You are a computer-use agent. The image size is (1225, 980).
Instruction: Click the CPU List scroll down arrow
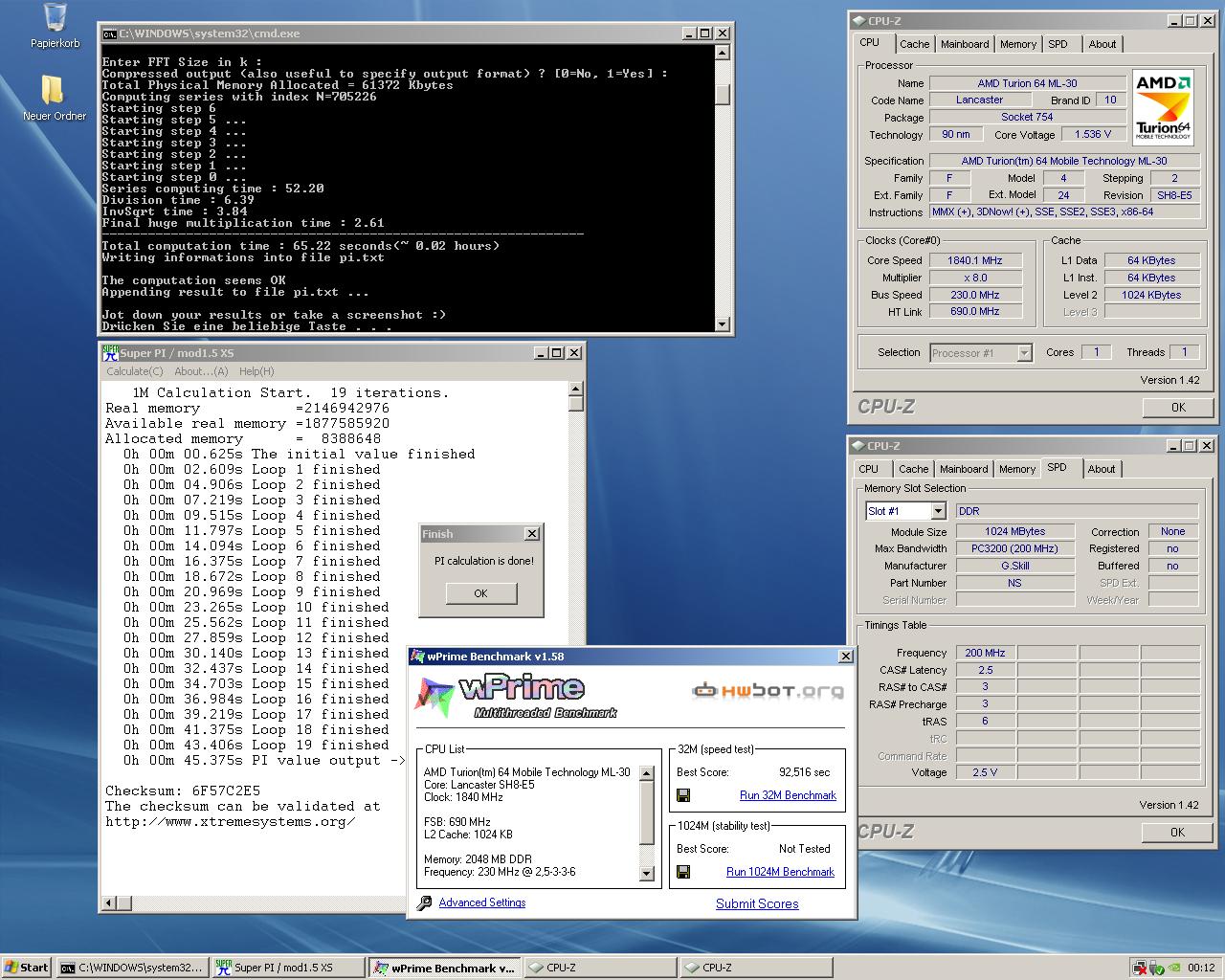tap(646, 873)
